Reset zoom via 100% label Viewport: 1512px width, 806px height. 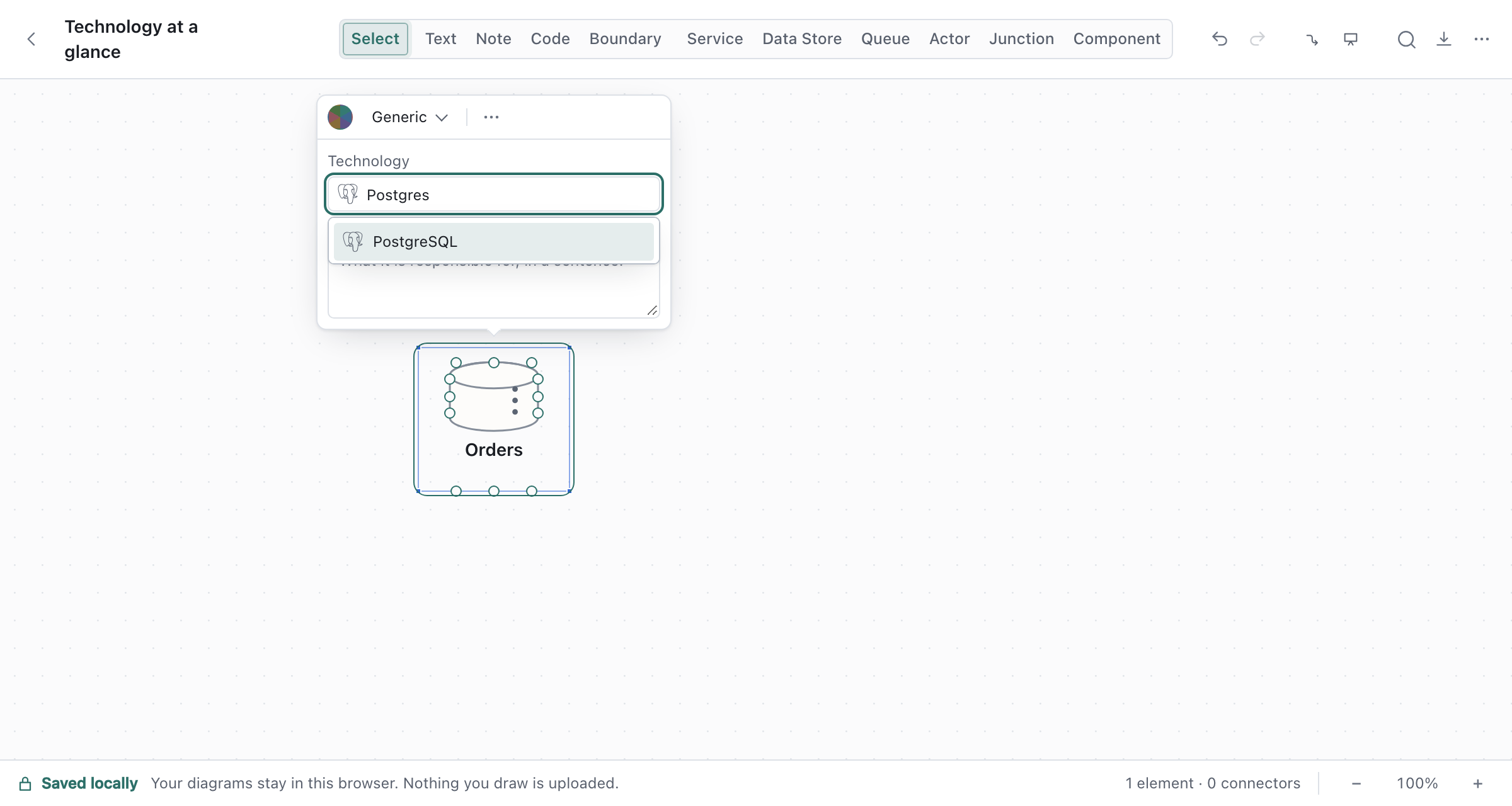1417,783
